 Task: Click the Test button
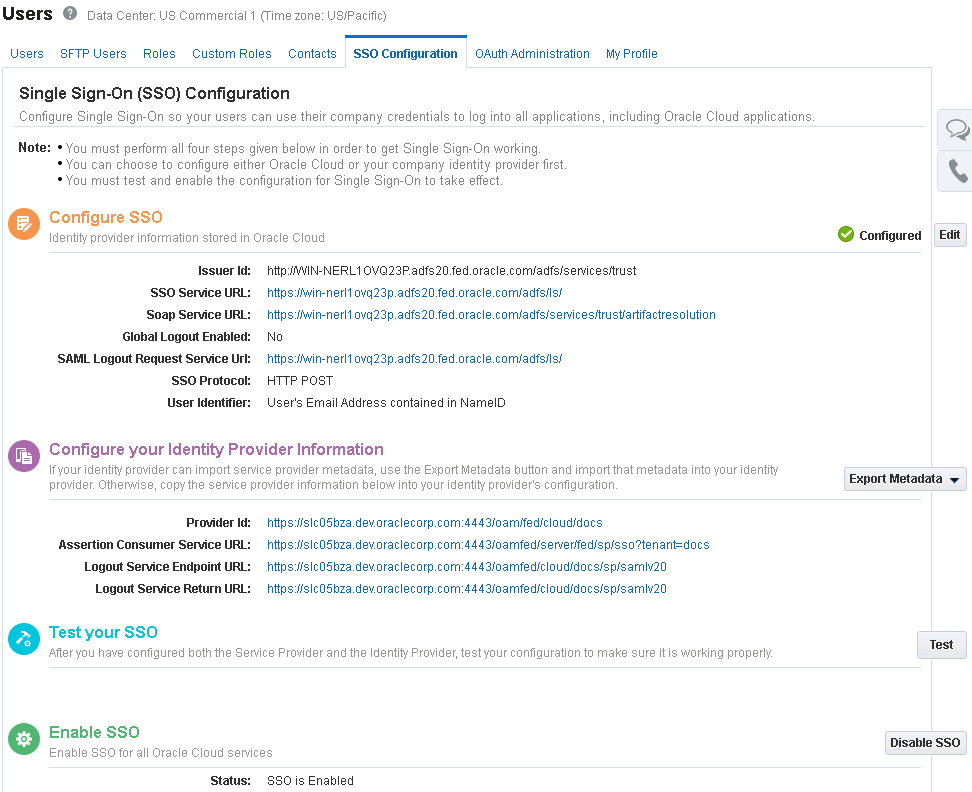click(940, 645)
